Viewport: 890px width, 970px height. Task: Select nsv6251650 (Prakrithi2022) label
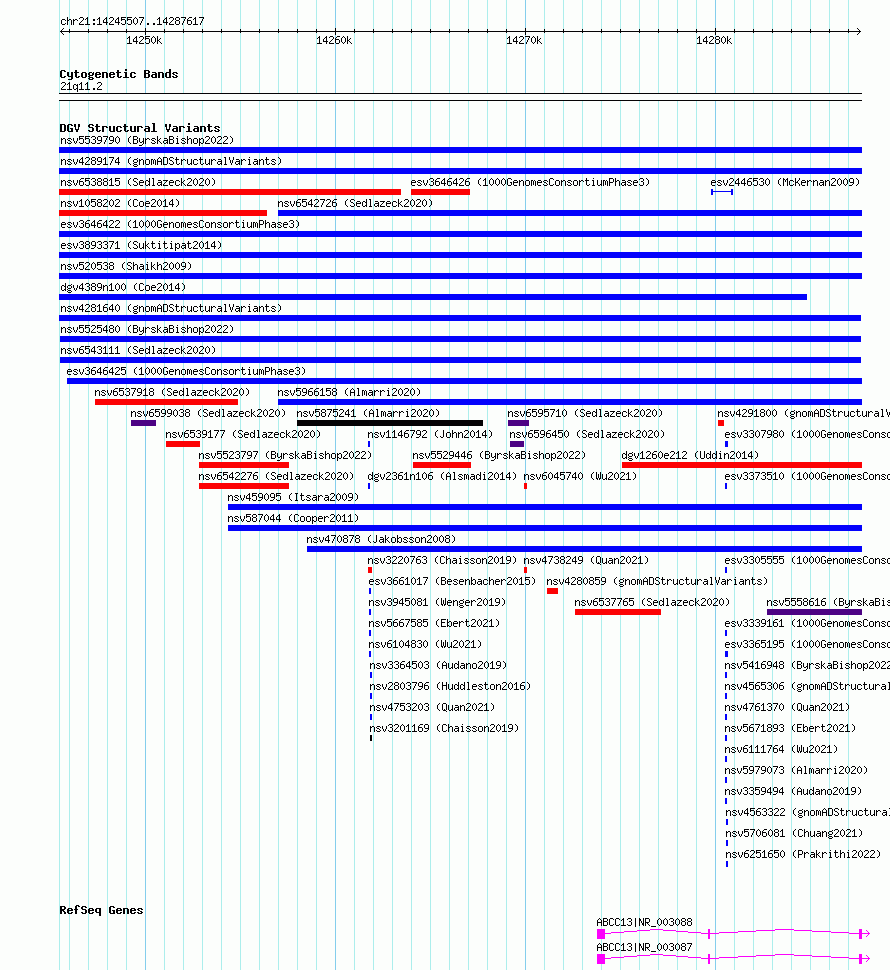coord(803,856)
